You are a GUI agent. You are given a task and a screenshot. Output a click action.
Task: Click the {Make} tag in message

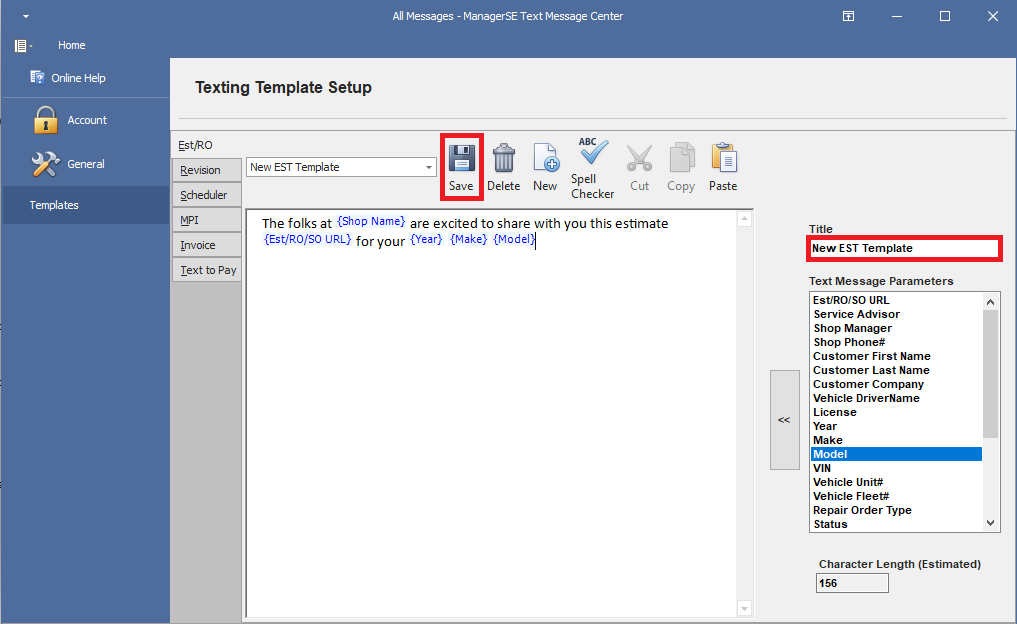(468, 240)
